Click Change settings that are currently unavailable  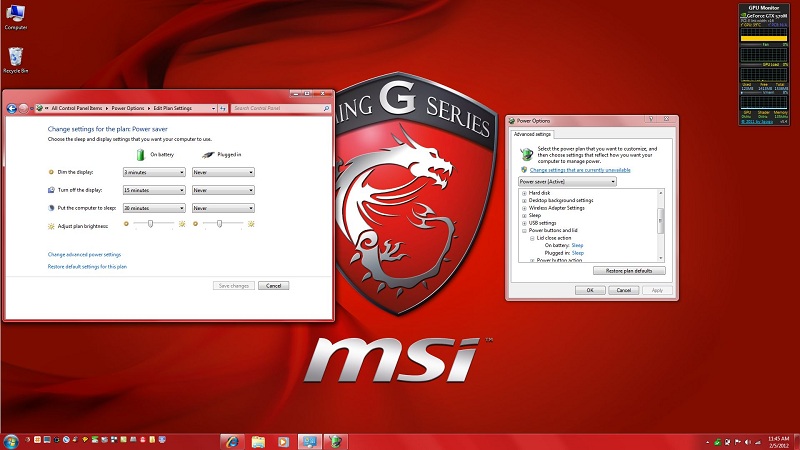click(580, 170)
